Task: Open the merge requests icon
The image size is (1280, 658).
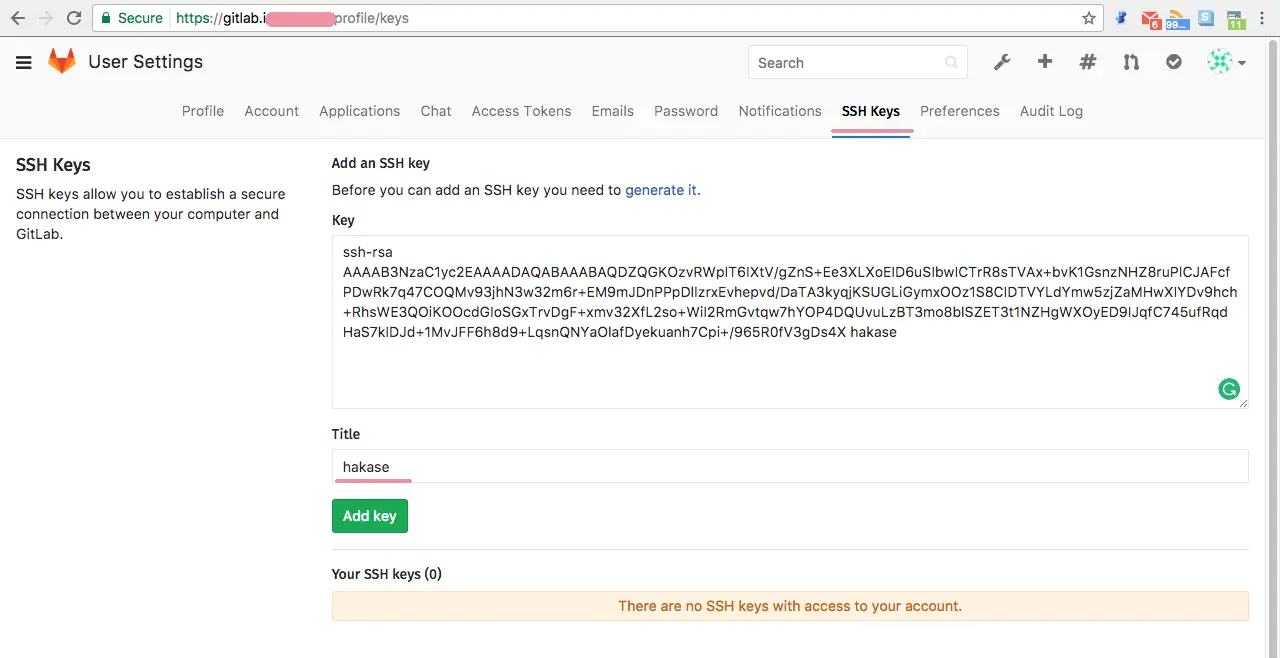Action: (x=1131, y=62)
